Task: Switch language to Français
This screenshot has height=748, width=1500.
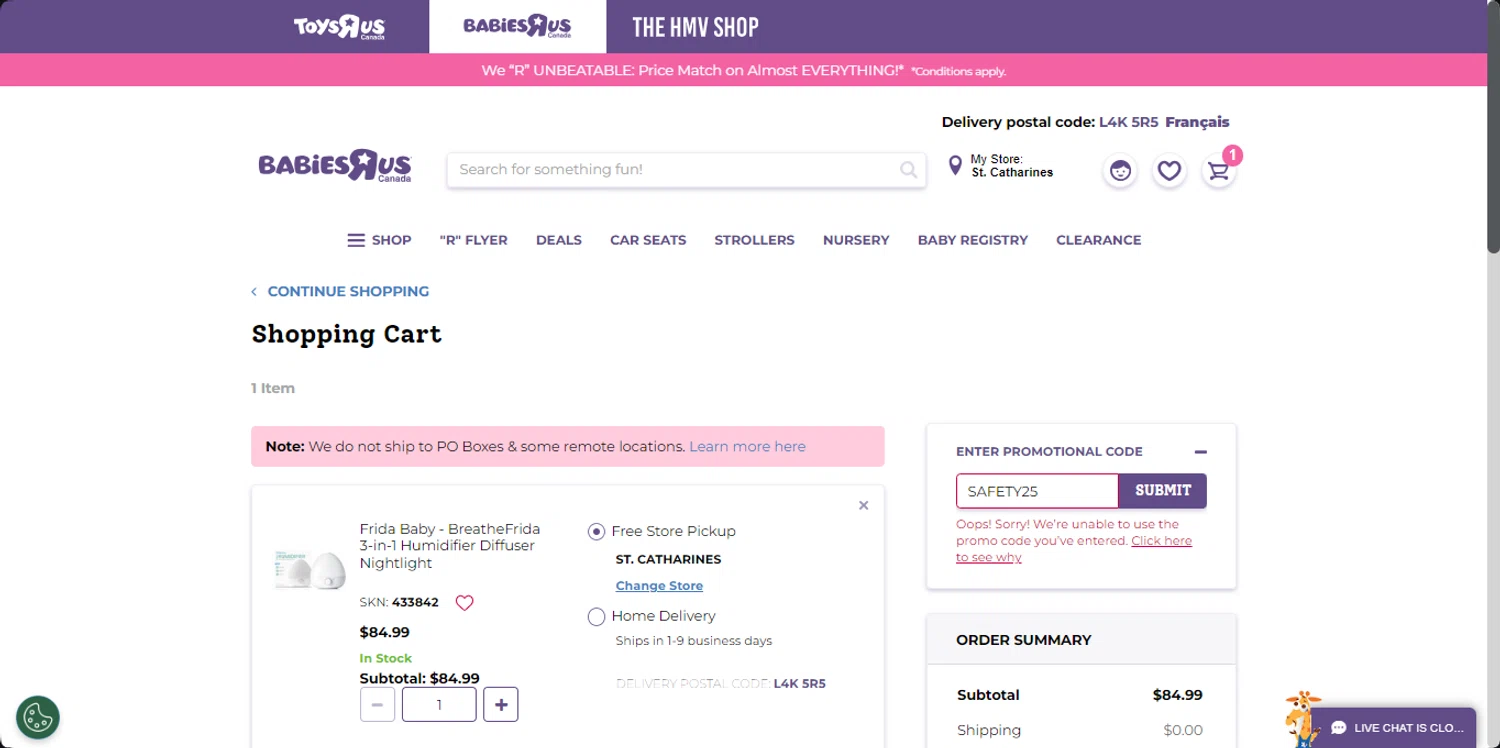Action: [x=1197, y=122]
